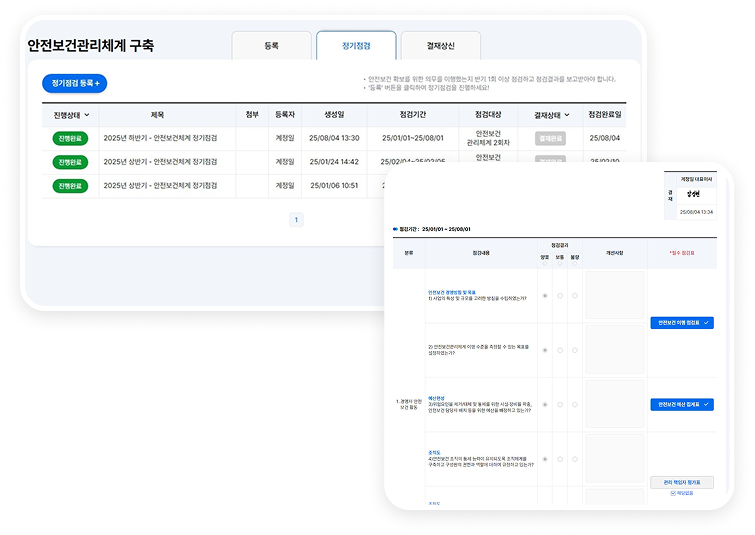This screenshot has width=755, height=535.
Task: Select the 정기점검 tab
Action: point(356,46)
